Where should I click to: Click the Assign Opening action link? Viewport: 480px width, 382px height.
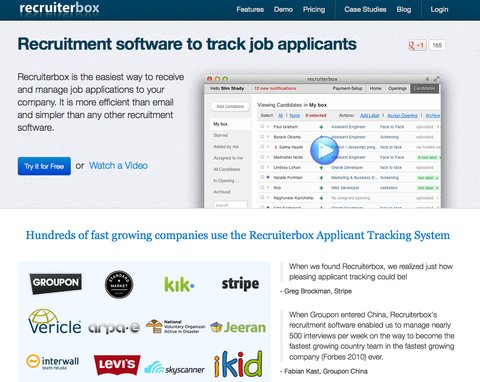(402, 115)
